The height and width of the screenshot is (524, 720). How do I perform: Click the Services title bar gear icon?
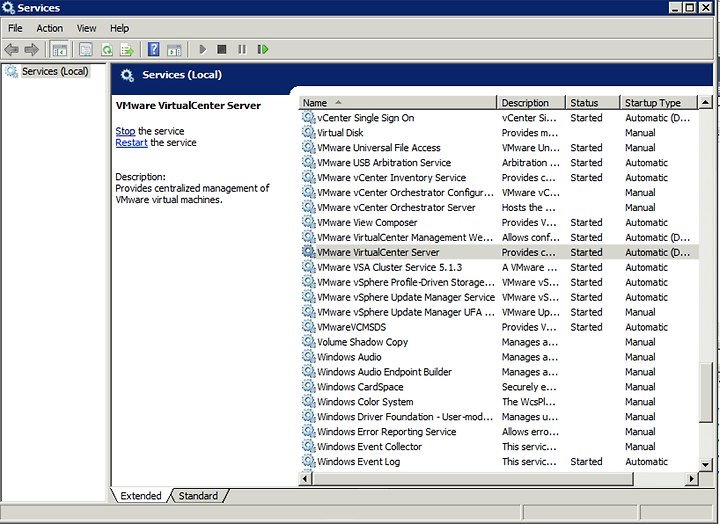coord(8,7)
